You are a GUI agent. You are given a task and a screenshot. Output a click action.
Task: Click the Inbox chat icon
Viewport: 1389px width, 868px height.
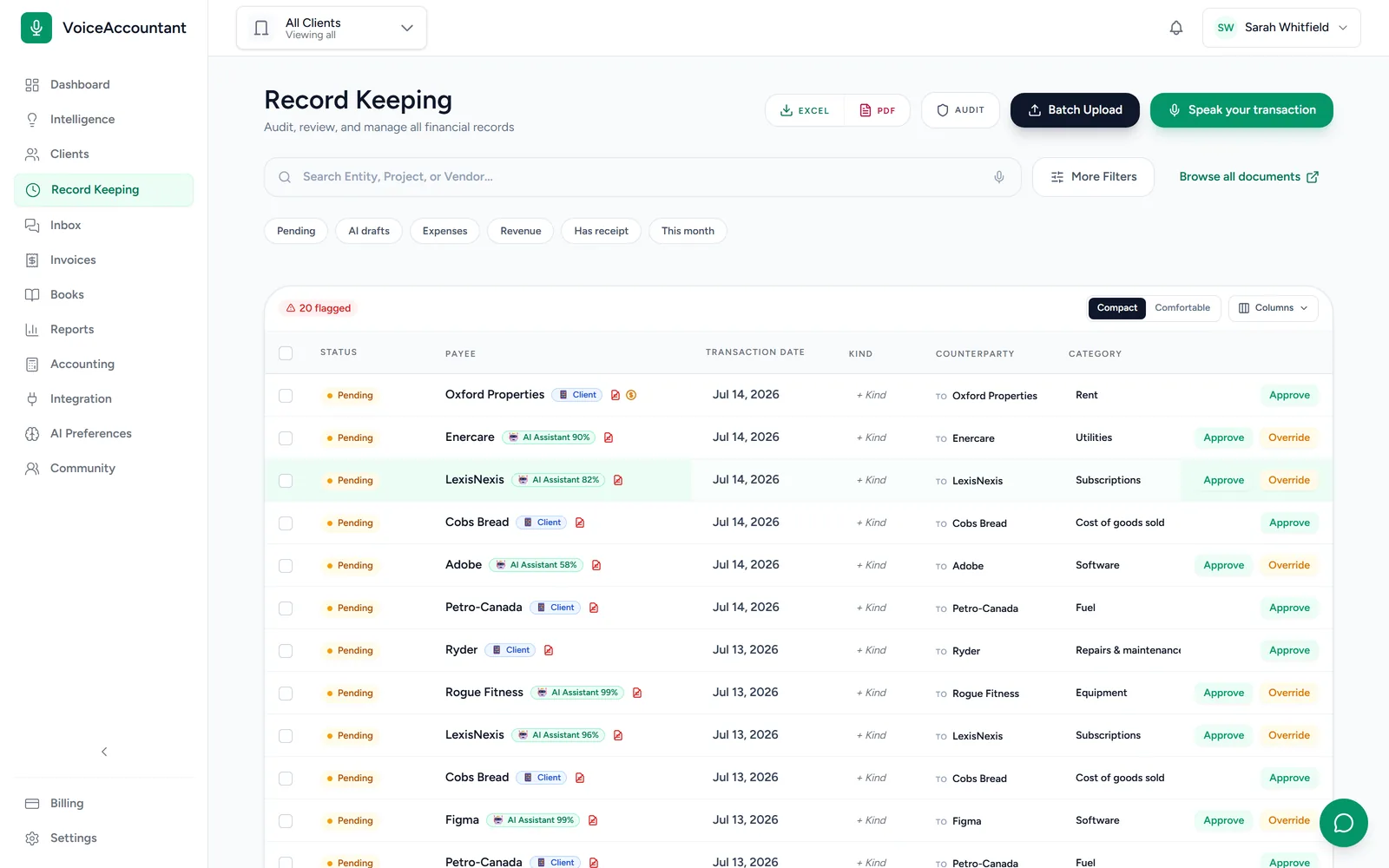pos(32,226)
